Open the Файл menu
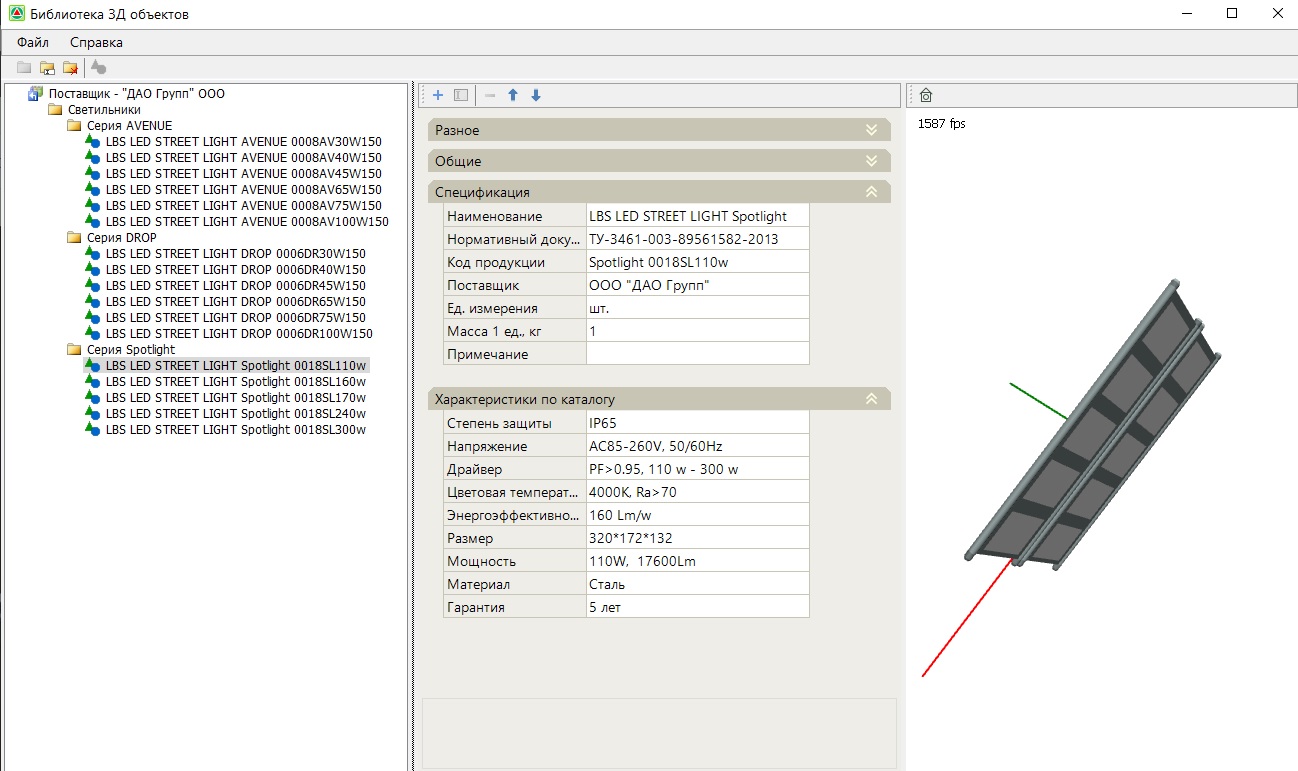The width and height of the screenshot is (1298, 771). pos(33,42)
